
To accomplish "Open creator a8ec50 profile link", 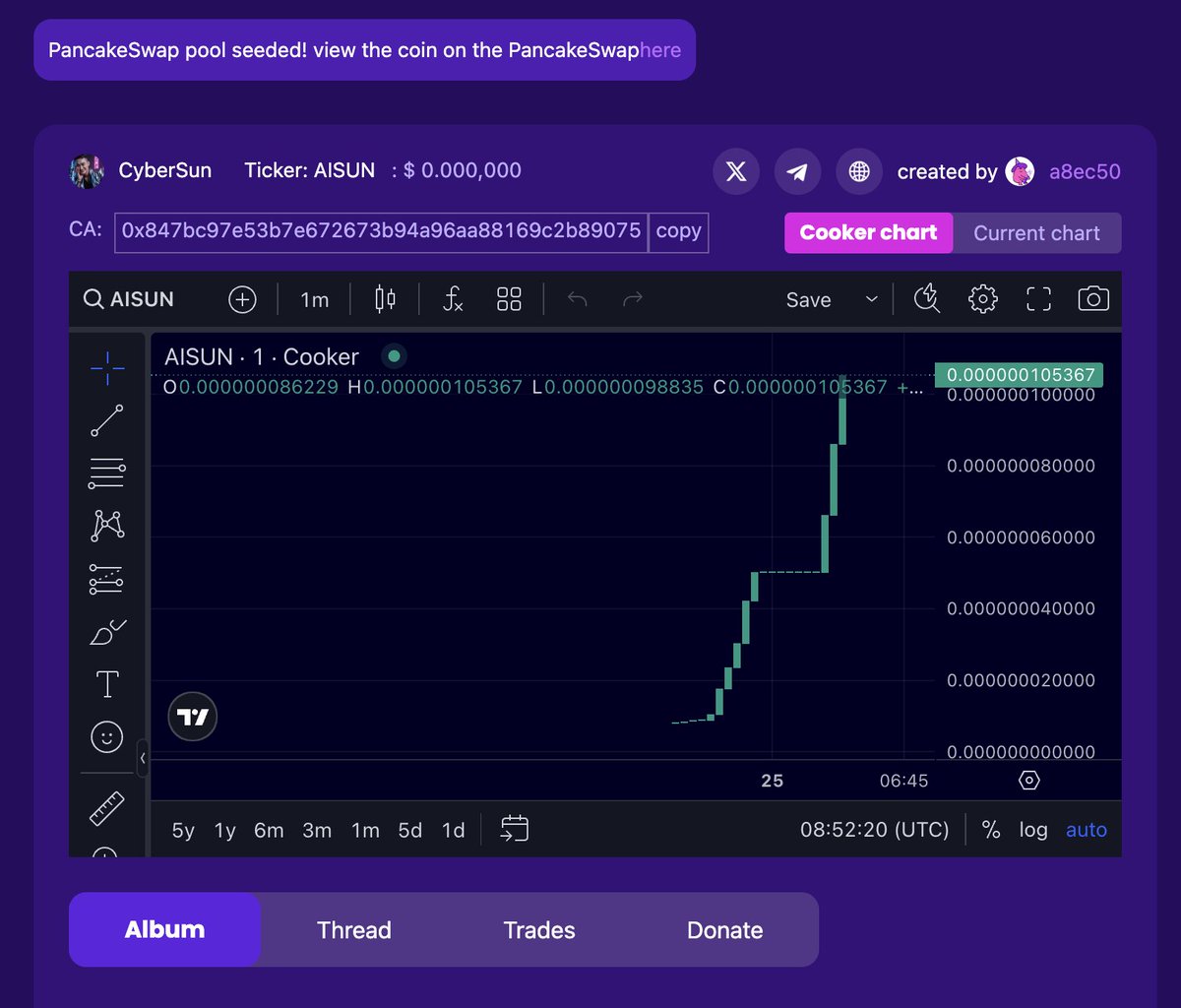I will pyautogui.click(x=1085, y=172).
